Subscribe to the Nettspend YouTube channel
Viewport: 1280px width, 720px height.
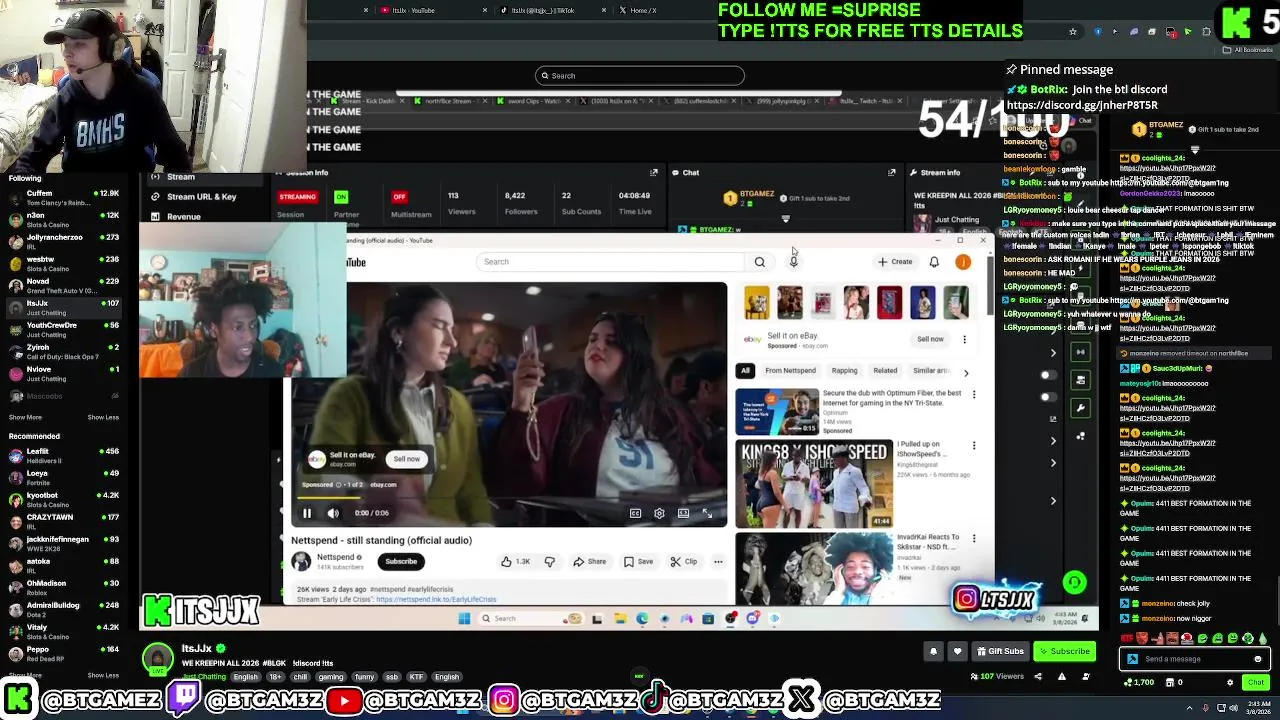tap(401, 561)
